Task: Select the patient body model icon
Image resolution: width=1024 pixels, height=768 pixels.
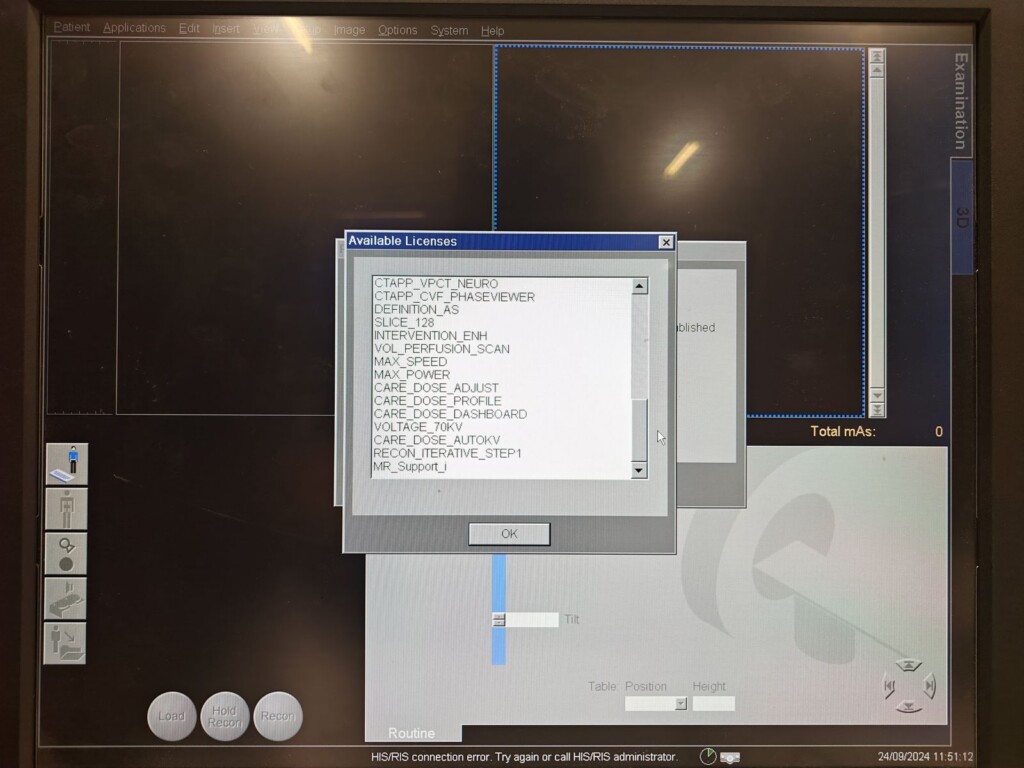Action: pos(66,509)
